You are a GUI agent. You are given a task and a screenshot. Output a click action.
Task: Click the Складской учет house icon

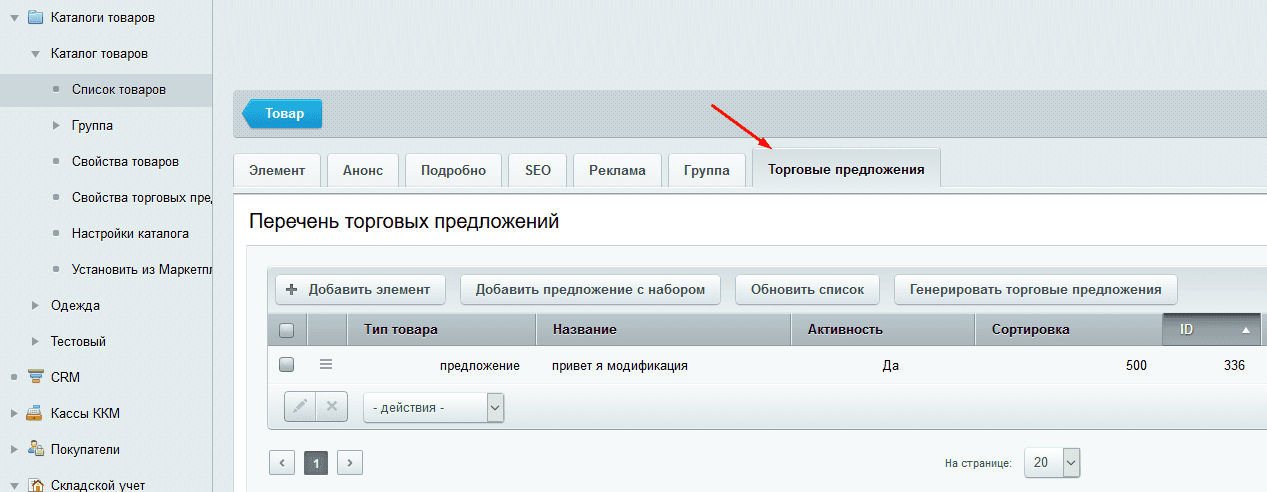click(x=36, y=485)
